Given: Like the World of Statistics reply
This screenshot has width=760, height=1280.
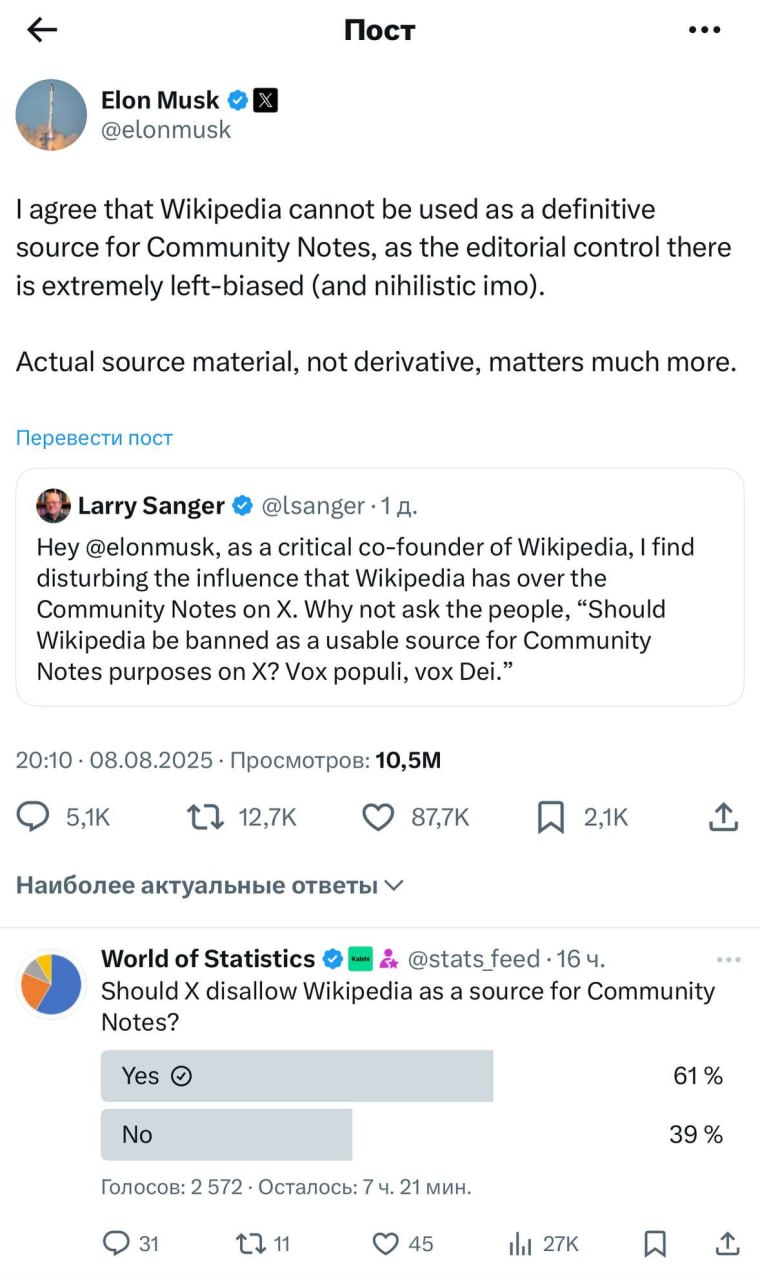Looking at the screenshot, I should [385, 1243].
